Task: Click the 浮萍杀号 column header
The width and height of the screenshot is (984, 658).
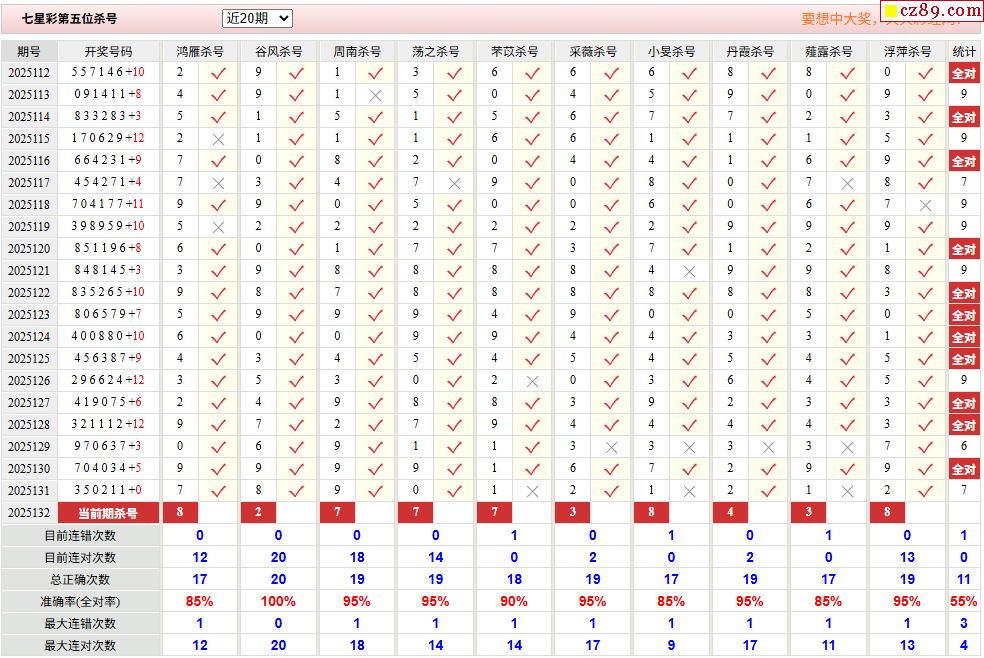Action: (907, 51)
